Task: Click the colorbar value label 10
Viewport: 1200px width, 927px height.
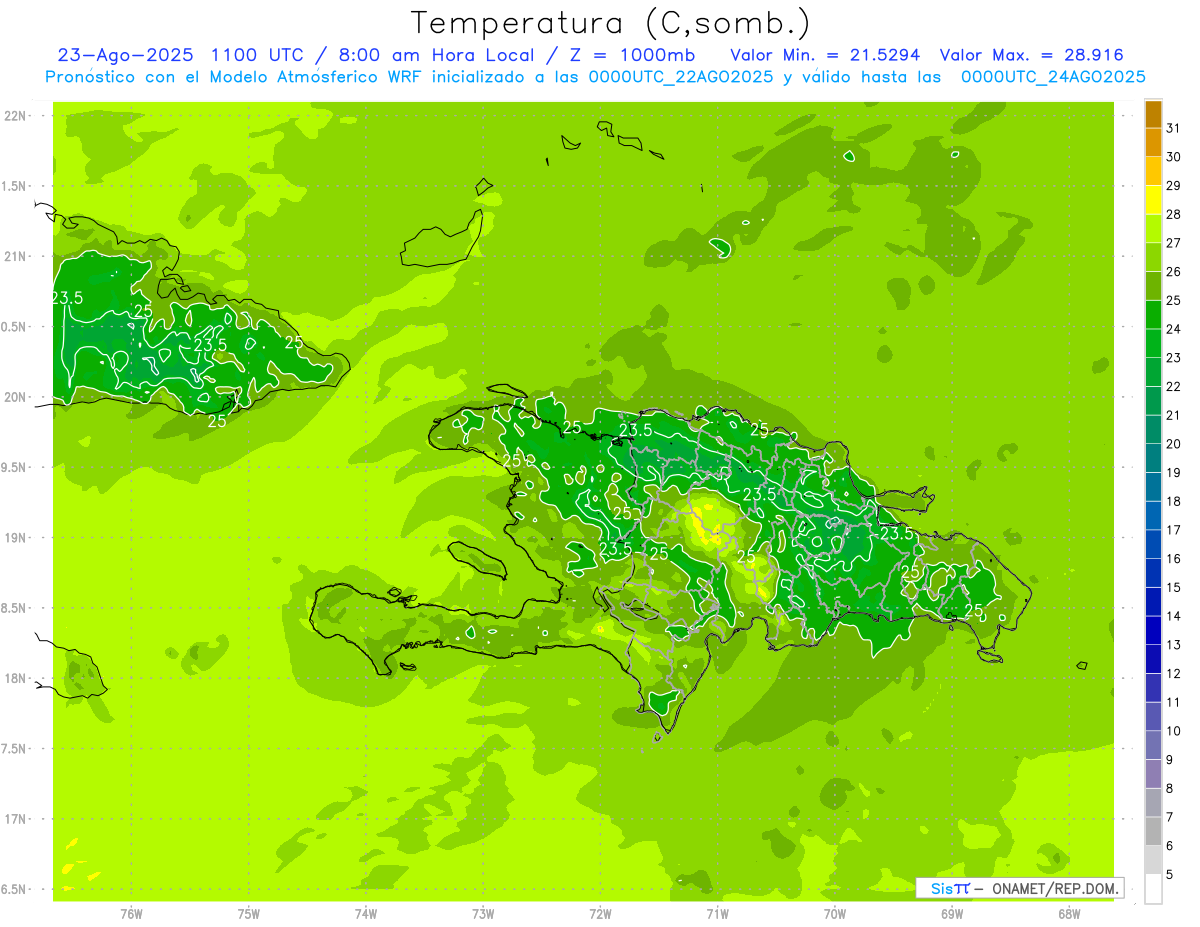Action: tap(1174, 731)
